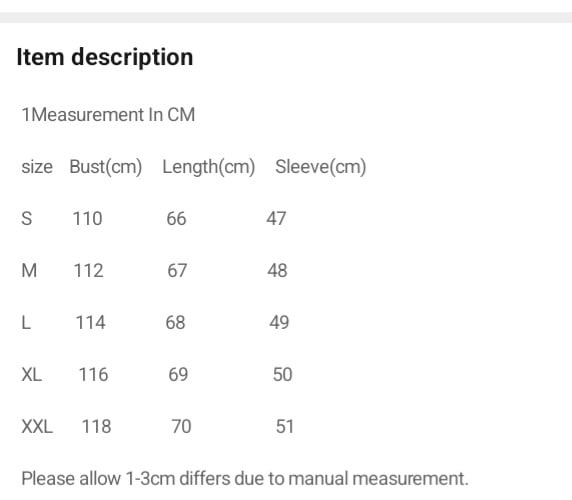Click the sleeve value 50

tap(283, 375)
